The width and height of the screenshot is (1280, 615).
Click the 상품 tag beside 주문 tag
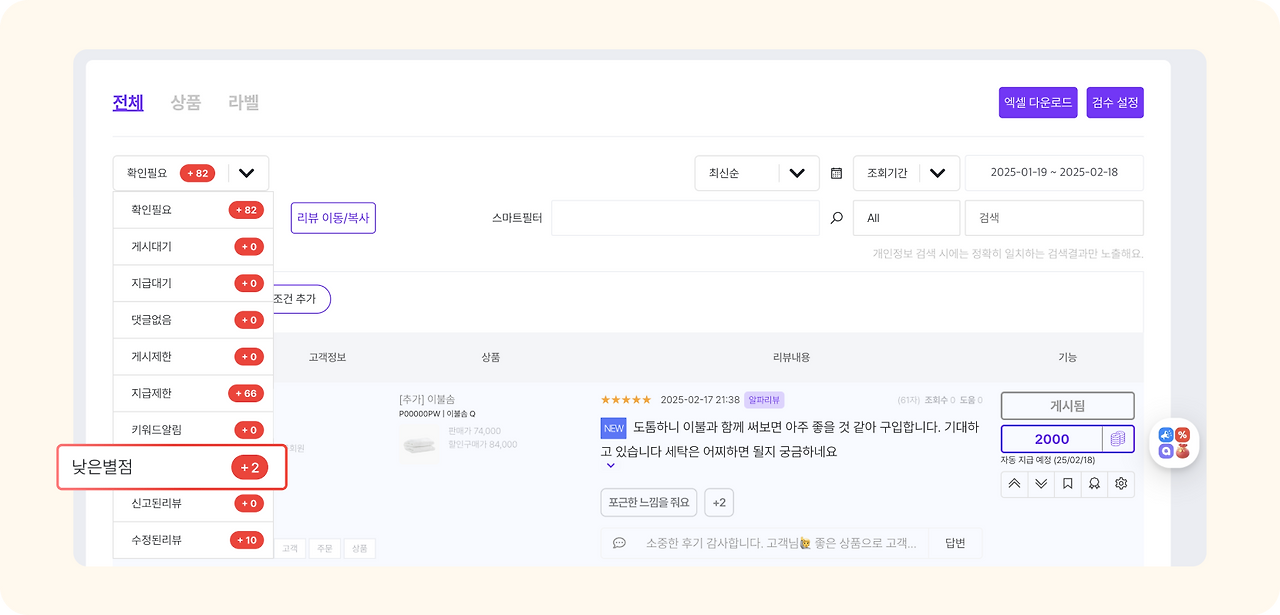coord(360,548)
